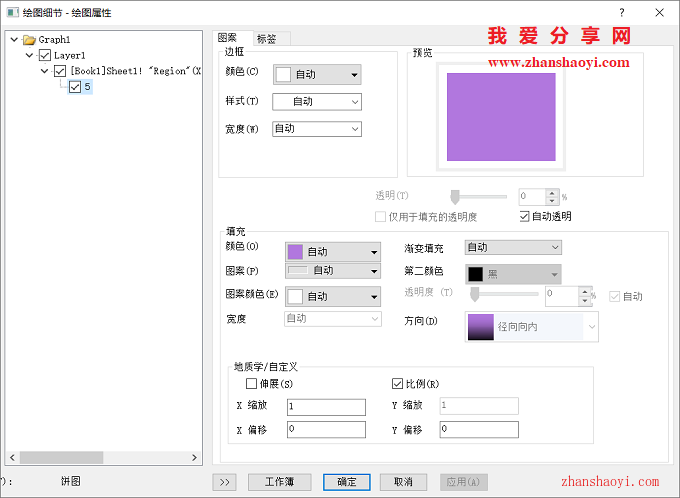Viewport: 680px width, 498px height.
Task: Collapse the Layer1 tree node
Action: (29, 56)
